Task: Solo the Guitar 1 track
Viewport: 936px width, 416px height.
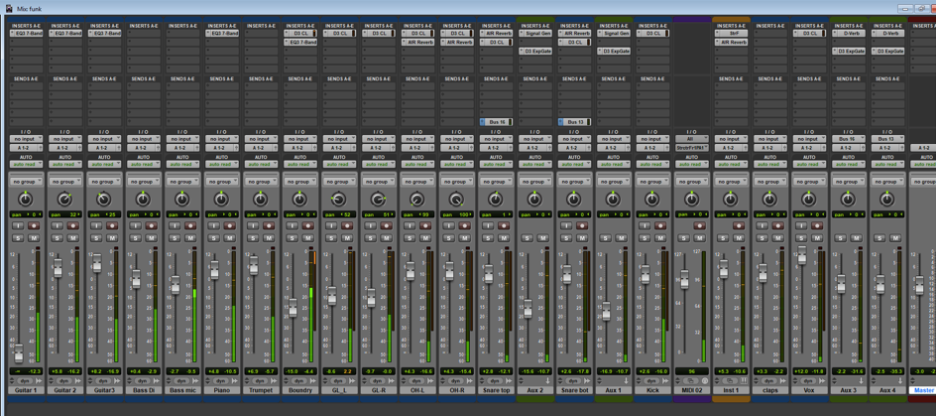Action: pos(18,238)
